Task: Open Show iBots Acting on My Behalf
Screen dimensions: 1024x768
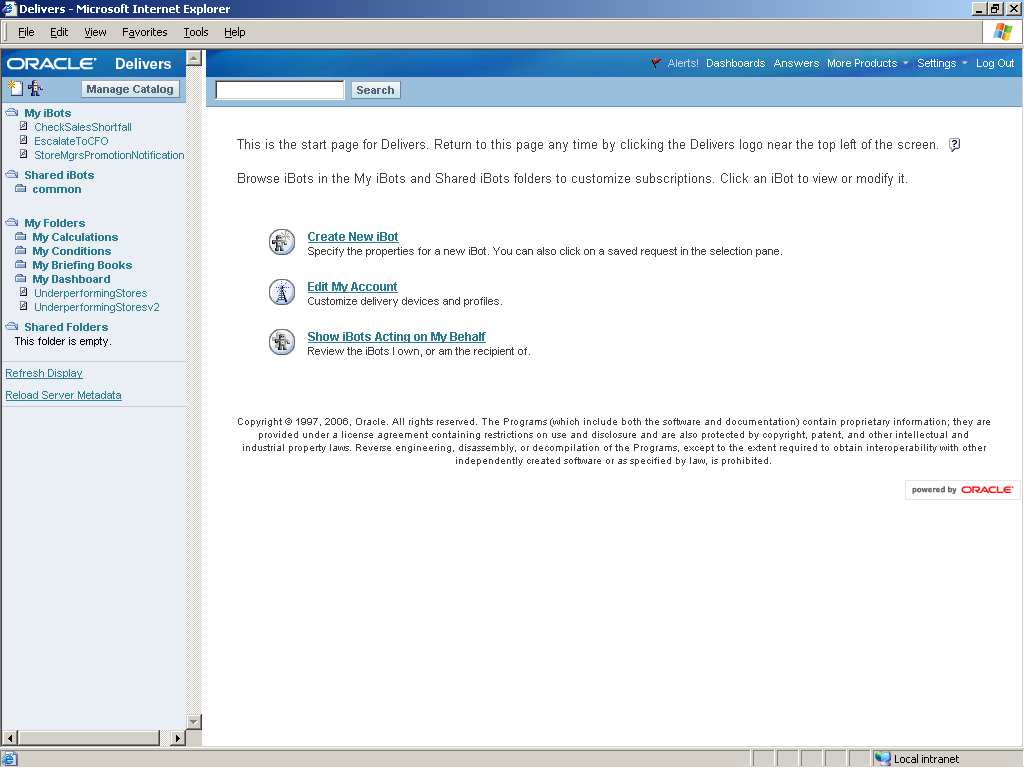Action: tap(396, 336)
